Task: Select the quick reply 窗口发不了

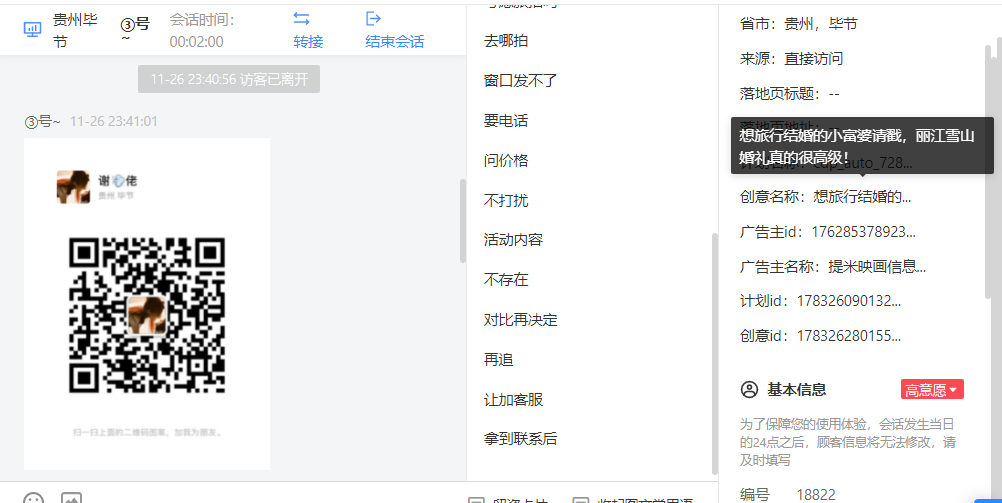Action: [520, 81]
